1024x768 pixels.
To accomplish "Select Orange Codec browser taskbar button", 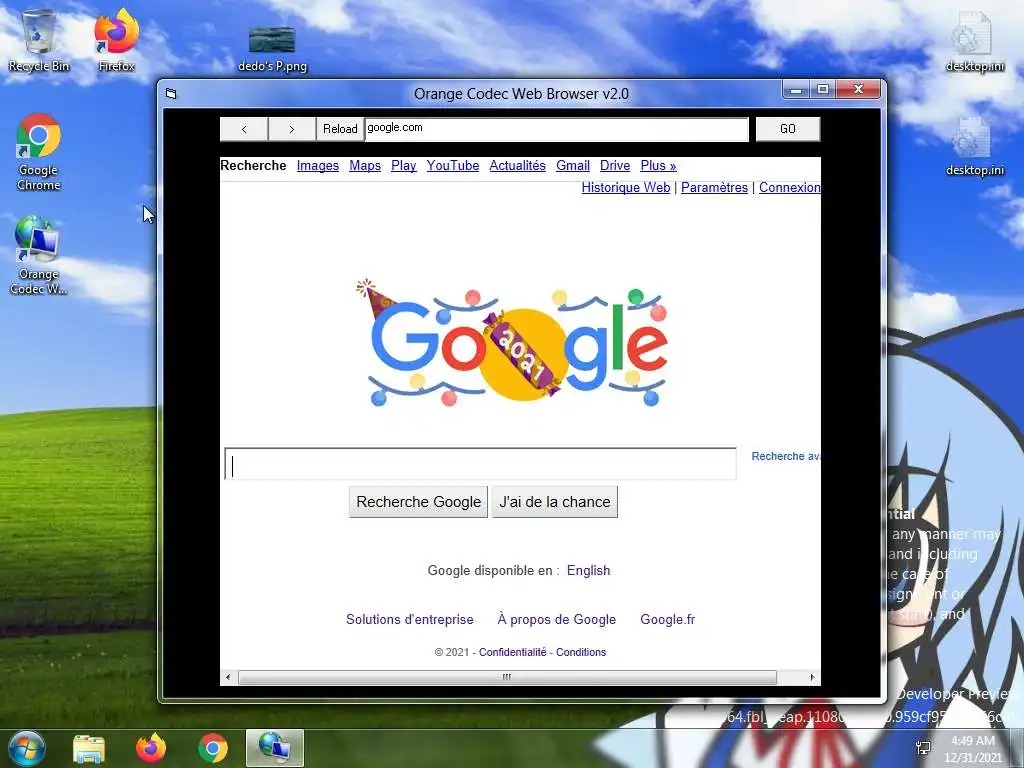I will (275, 748).
